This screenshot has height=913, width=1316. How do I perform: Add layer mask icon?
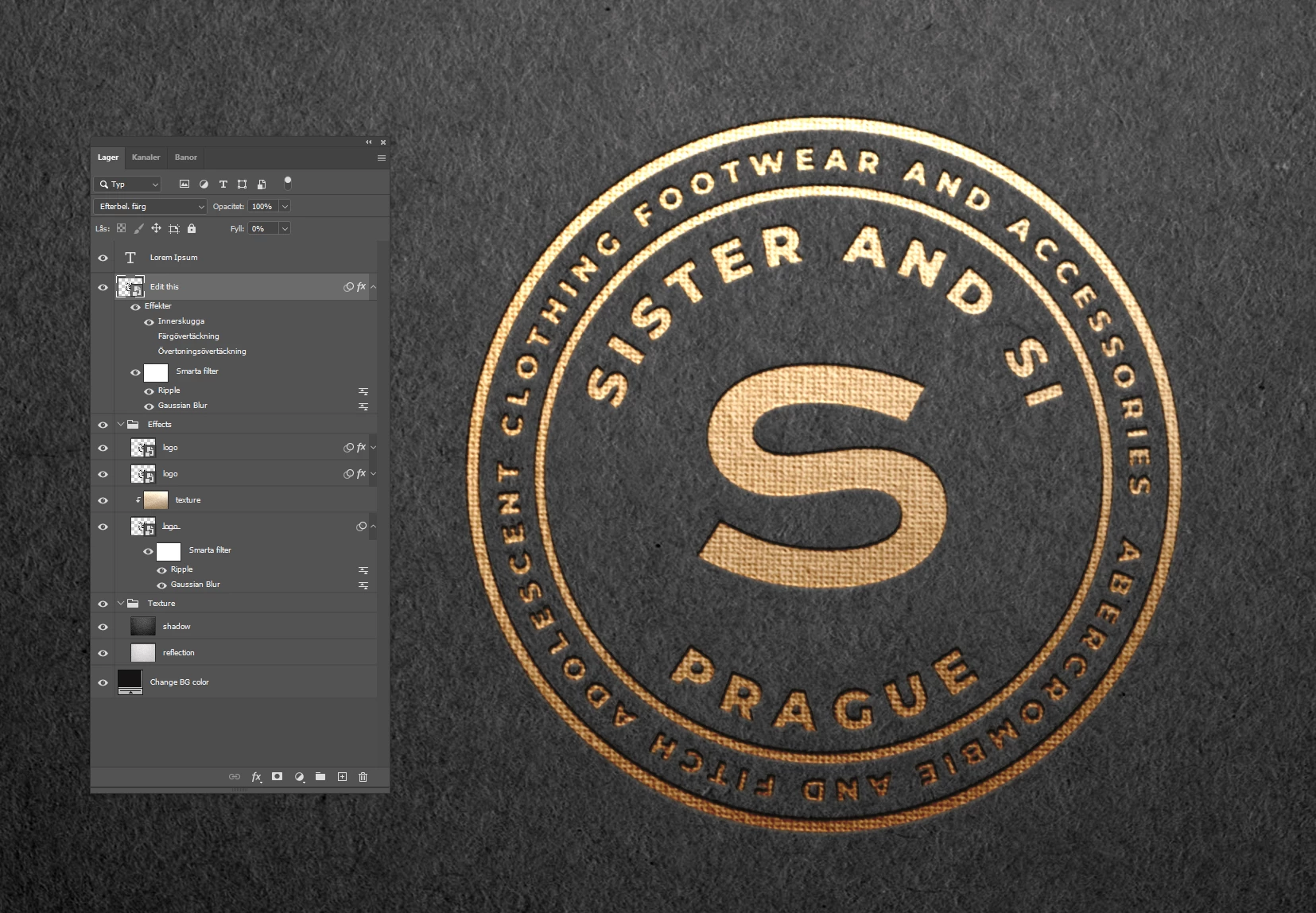[x=277, y=777]
